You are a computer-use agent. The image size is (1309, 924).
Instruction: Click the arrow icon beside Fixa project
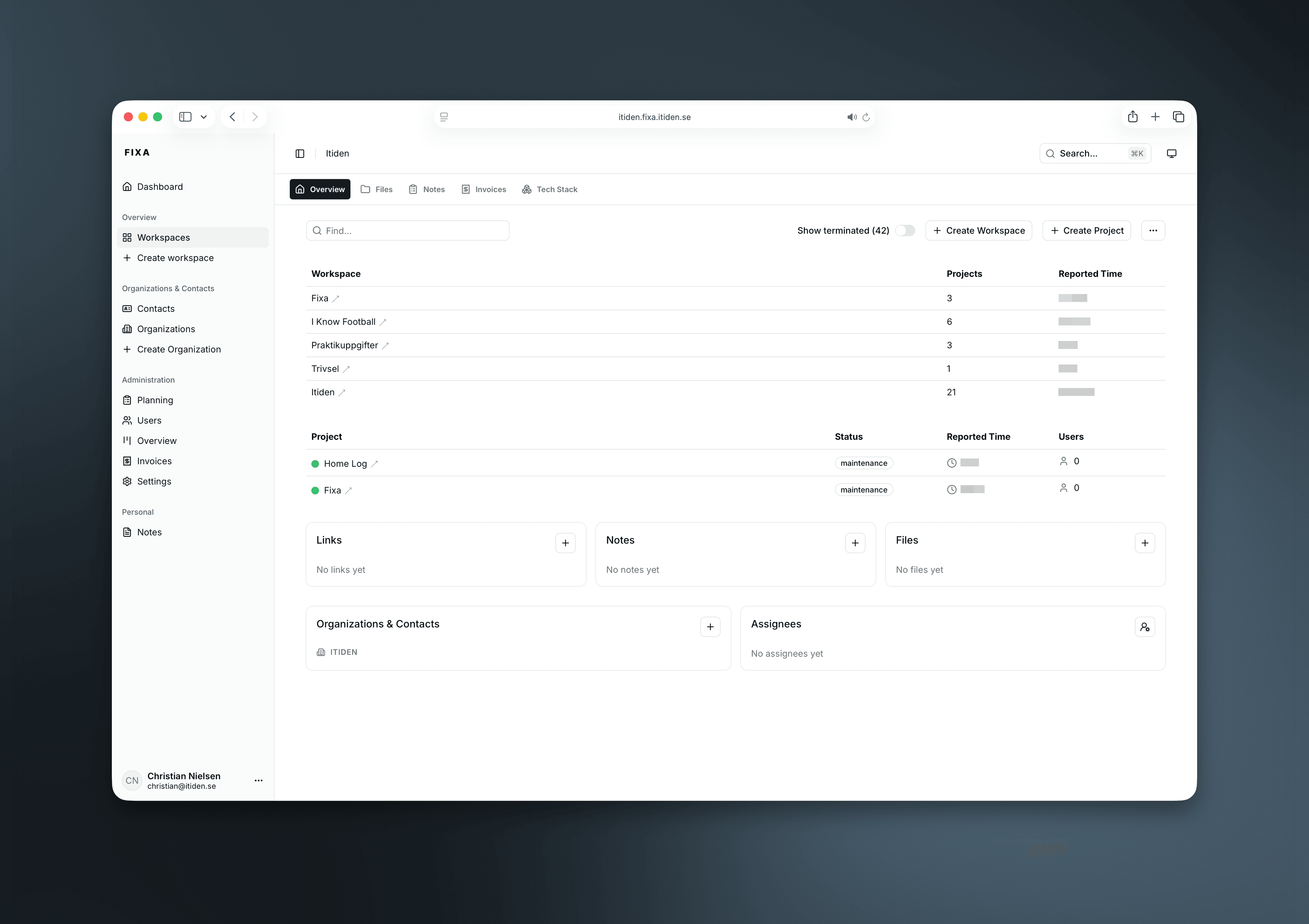click(x=348, y=491)
